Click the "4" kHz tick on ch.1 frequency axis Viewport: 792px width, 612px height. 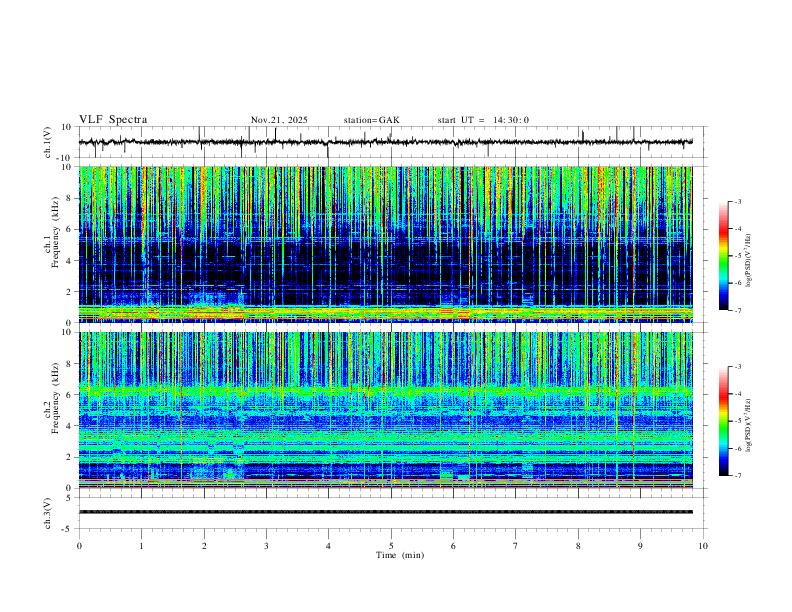[x=70, y=261]
